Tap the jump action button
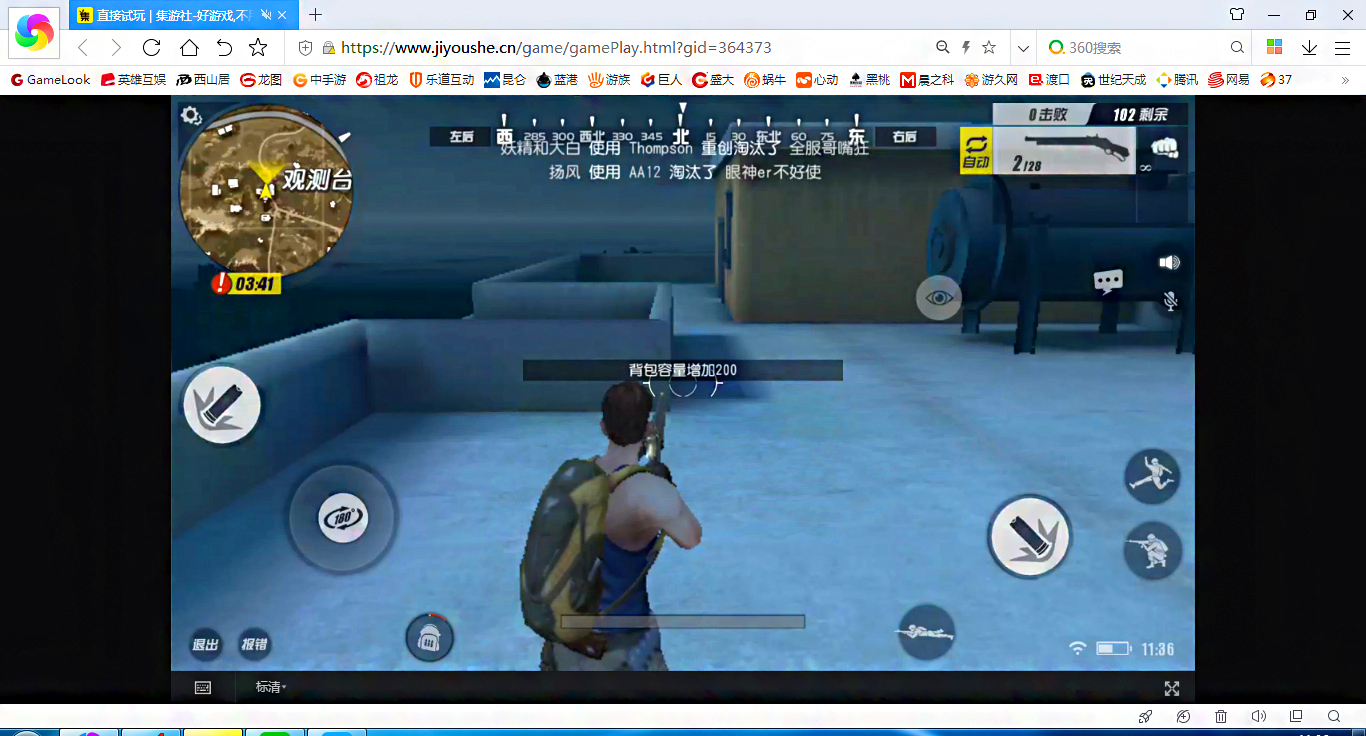Screen dimensions: 1366x736 1152,477
